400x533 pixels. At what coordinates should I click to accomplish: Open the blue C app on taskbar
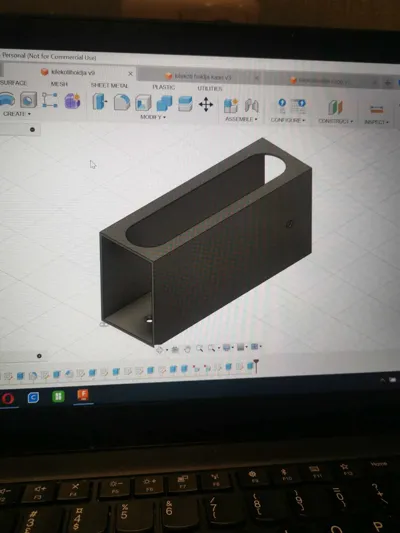(x=33, y=397)
